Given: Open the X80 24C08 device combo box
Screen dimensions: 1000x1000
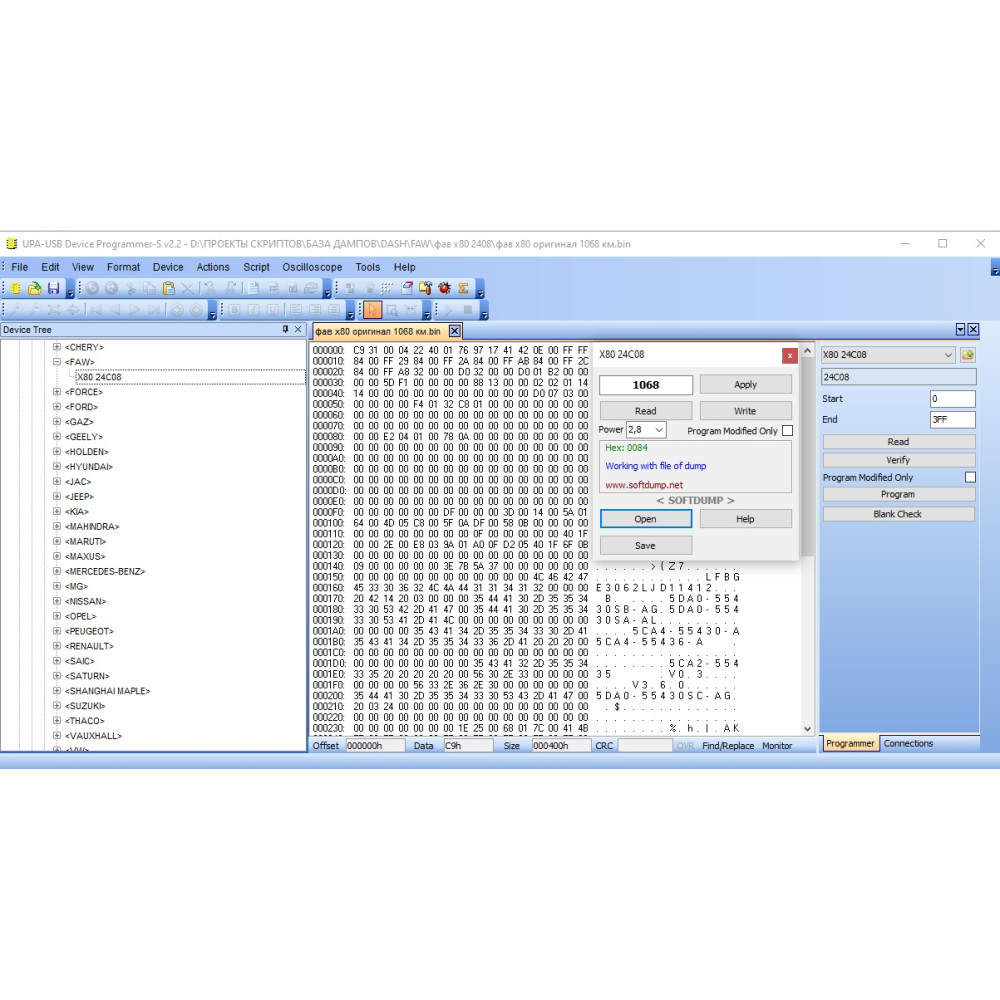Looking at the screenshot, I should [888, 355].
